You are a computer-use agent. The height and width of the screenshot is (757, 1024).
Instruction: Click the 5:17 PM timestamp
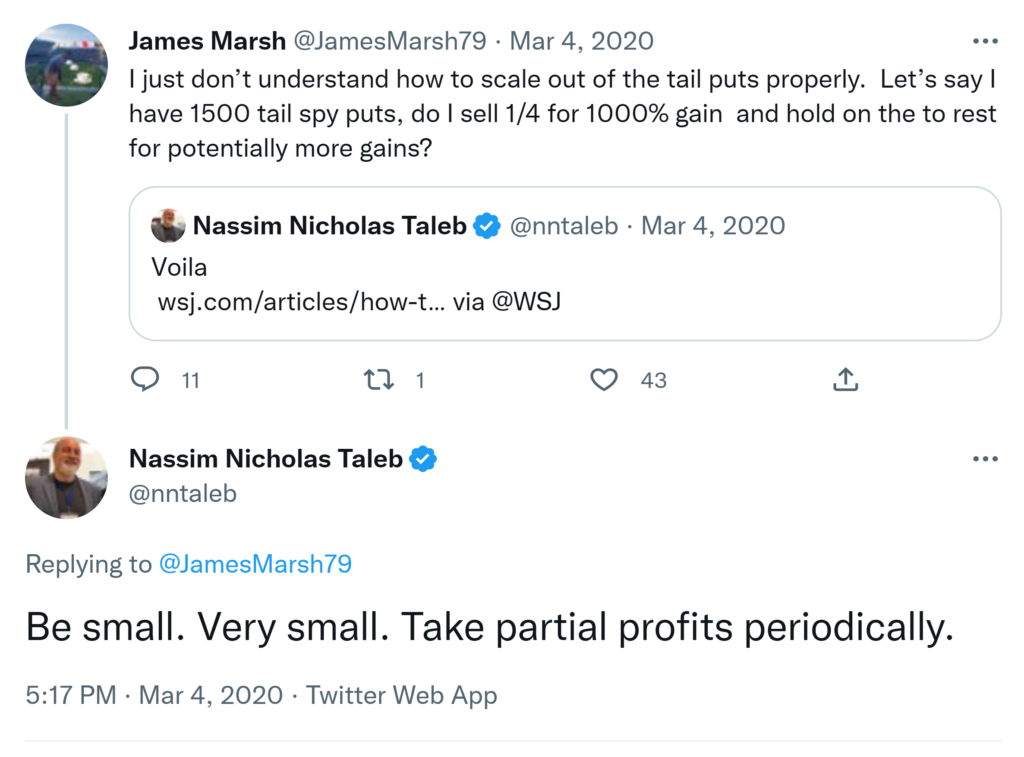[x=71, y=695]
